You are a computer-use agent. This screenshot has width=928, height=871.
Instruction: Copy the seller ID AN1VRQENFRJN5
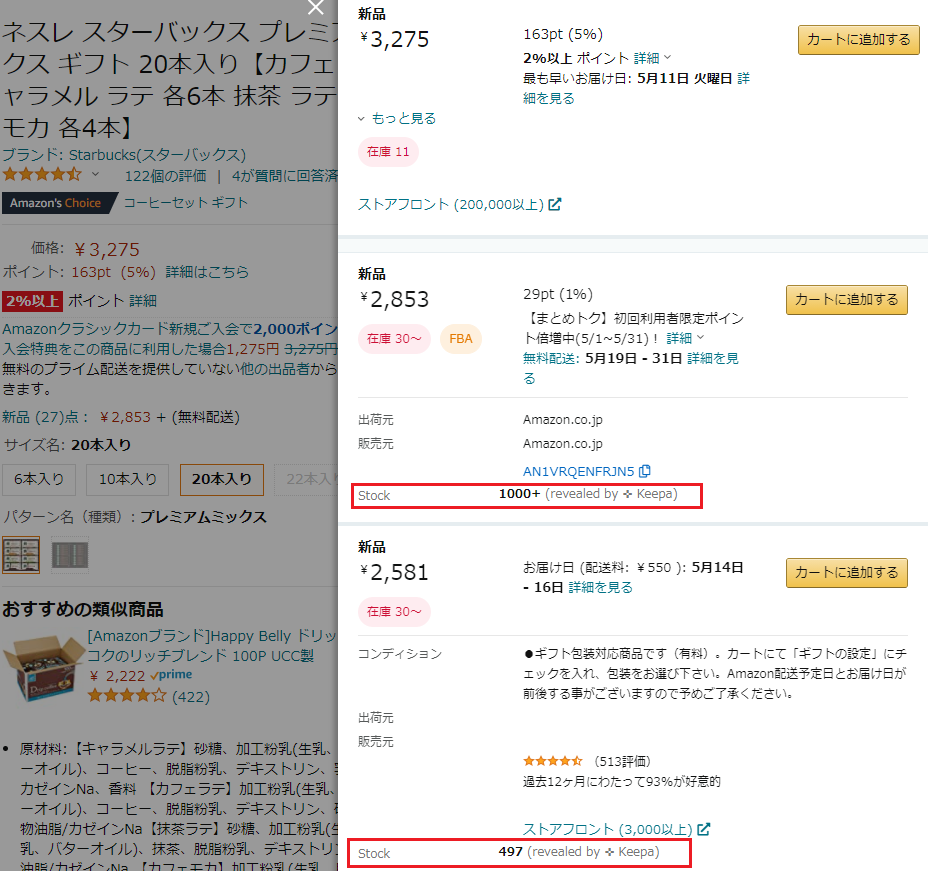coord(645,471)
